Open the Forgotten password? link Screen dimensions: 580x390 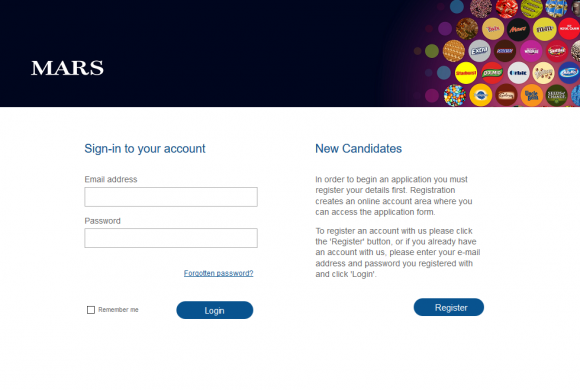tap(219, 273)
